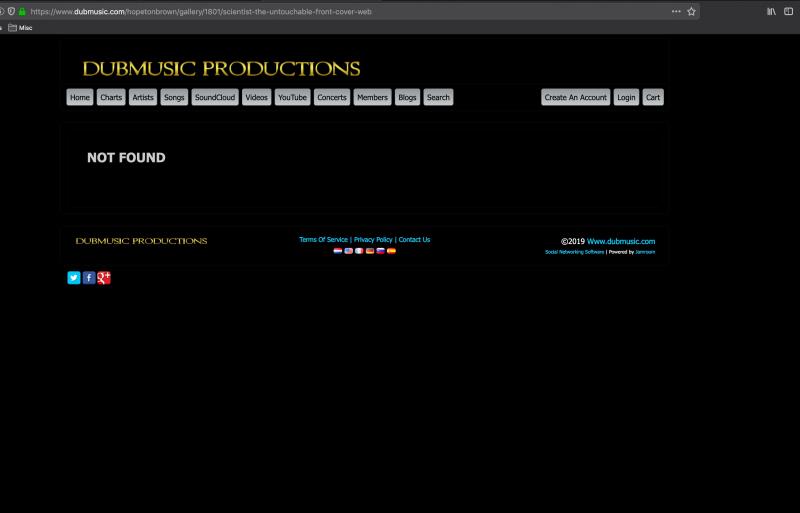Go to the Home page

[80, 97]
